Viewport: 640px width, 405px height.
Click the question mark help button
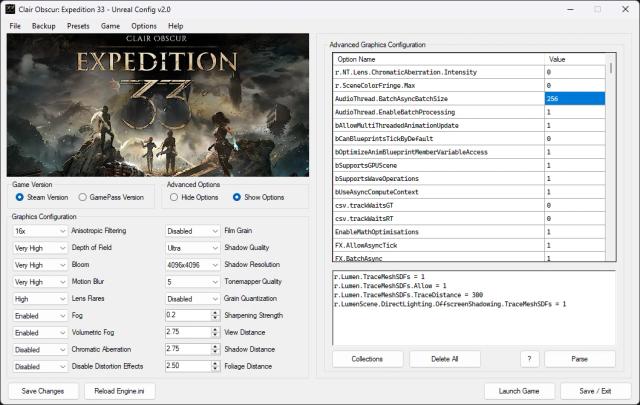pyautogui.click(x=529, y=359)
